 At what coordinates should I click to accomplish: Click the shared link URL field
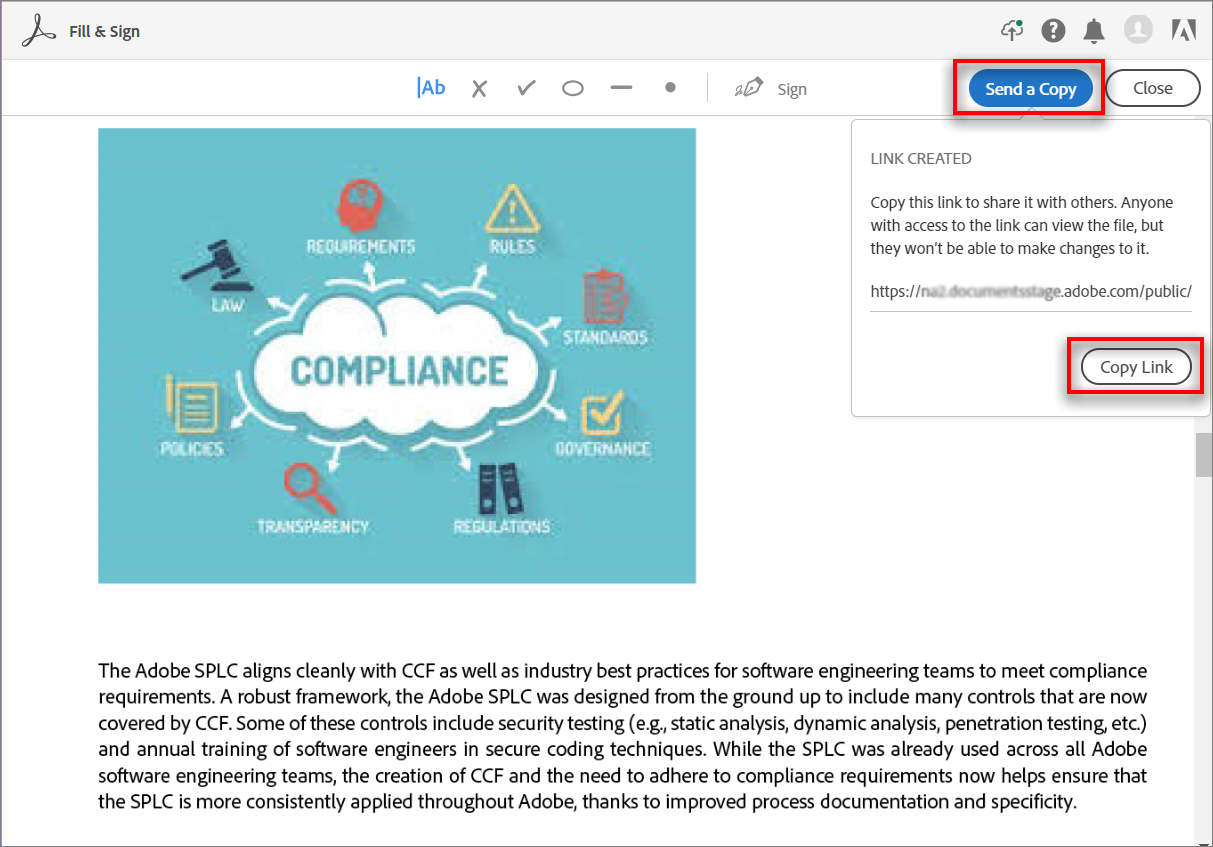click(1031, 292)
